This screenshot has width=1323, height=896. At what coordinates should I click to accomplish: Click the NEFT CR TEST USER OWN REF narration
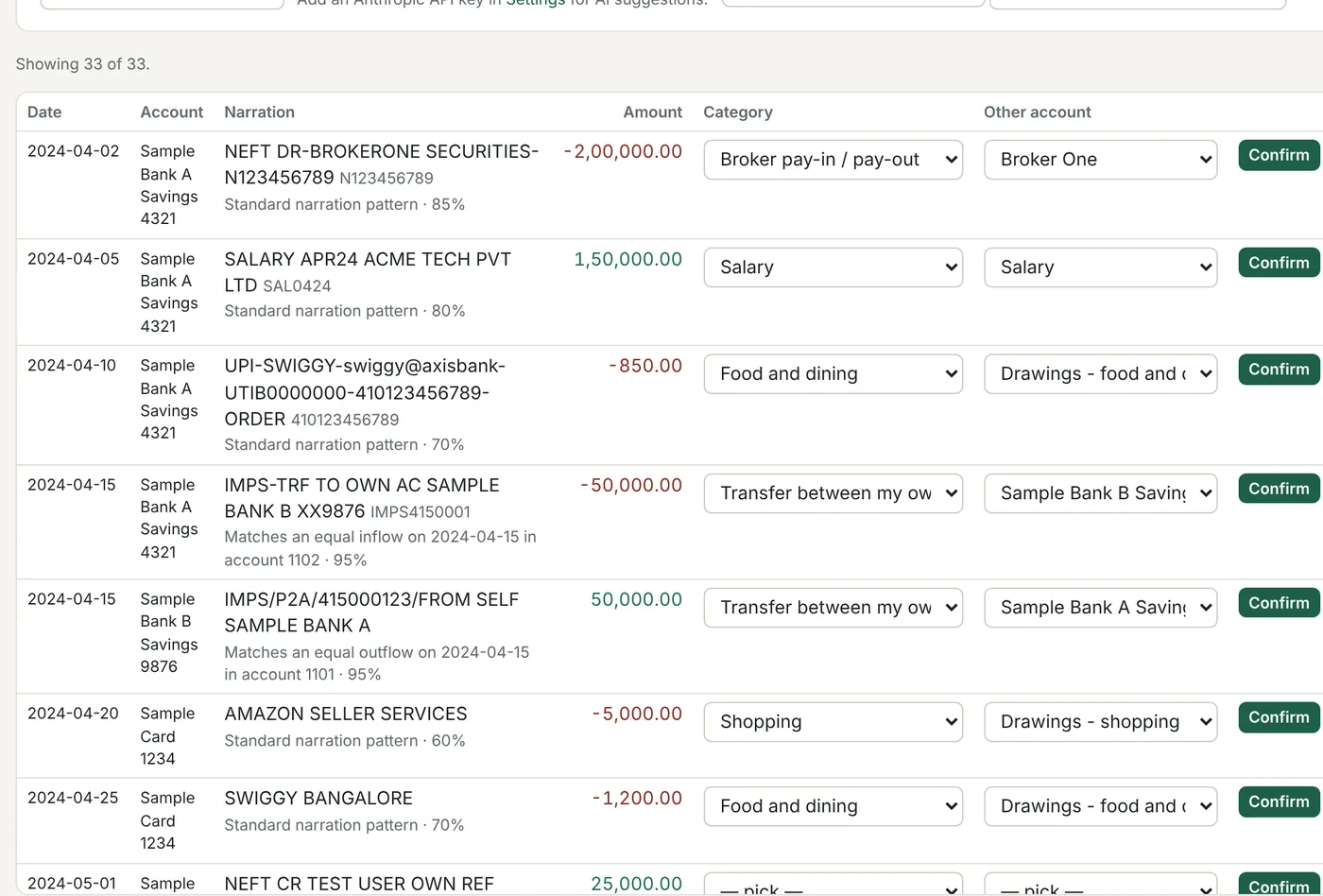pyautogui.click(x=359, y=884)
